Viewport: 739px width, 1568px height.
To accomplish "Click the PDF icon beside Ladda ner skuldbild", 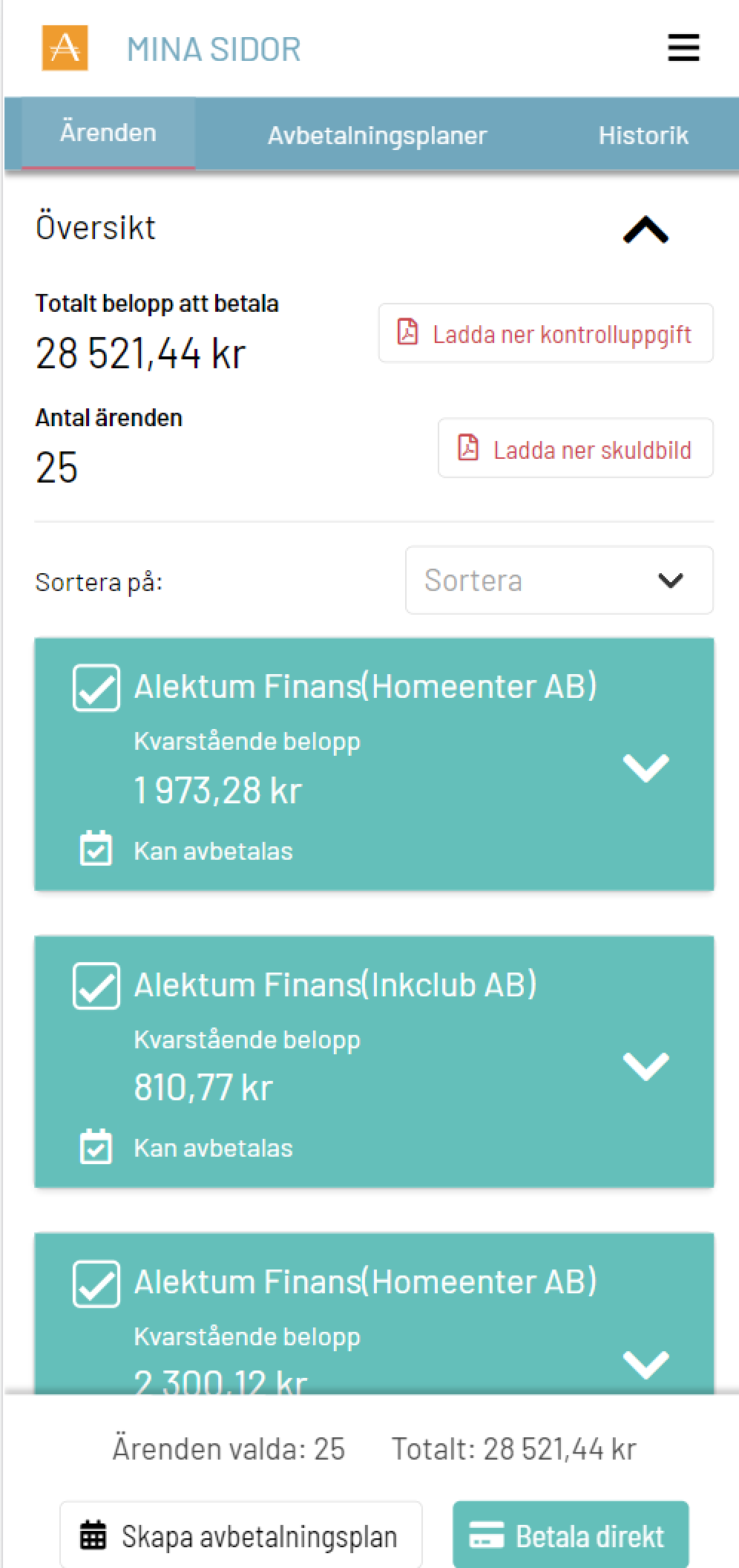I will point(468,448).
